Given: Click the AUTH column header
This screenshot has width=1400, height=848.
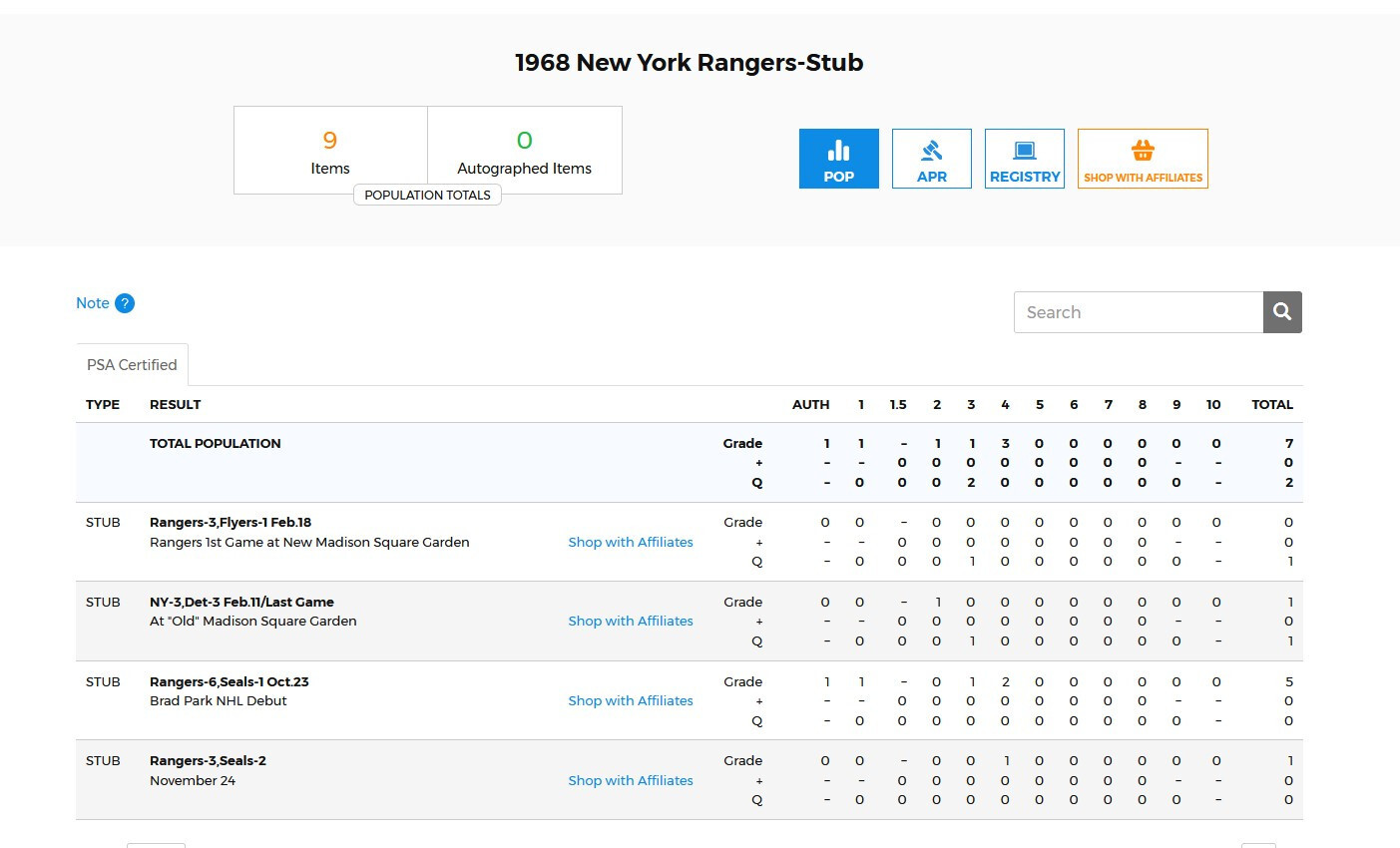Looking at the screenshot, I should click(x=810, y=404).
